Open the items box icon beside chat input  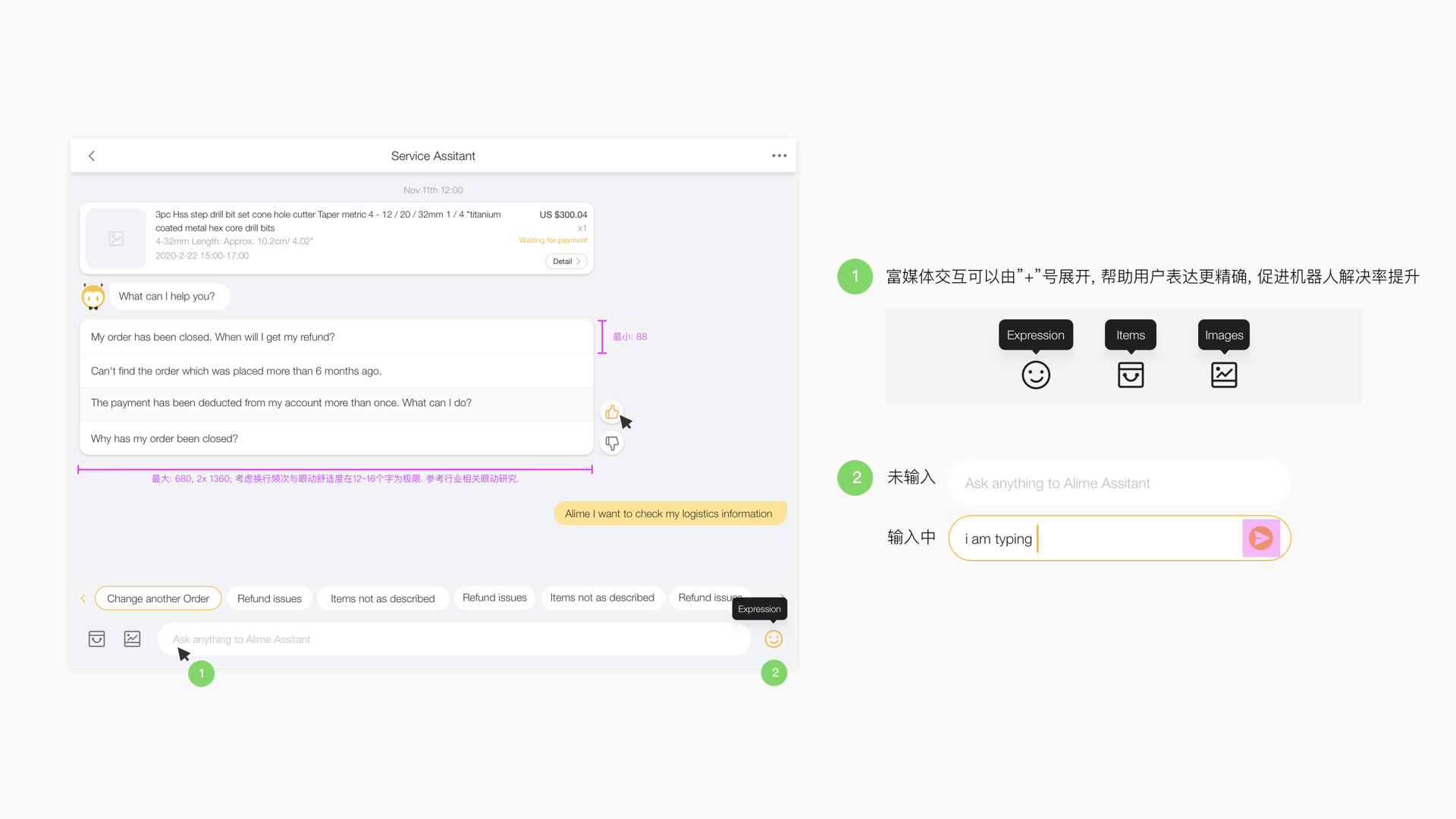pos(96,639)
